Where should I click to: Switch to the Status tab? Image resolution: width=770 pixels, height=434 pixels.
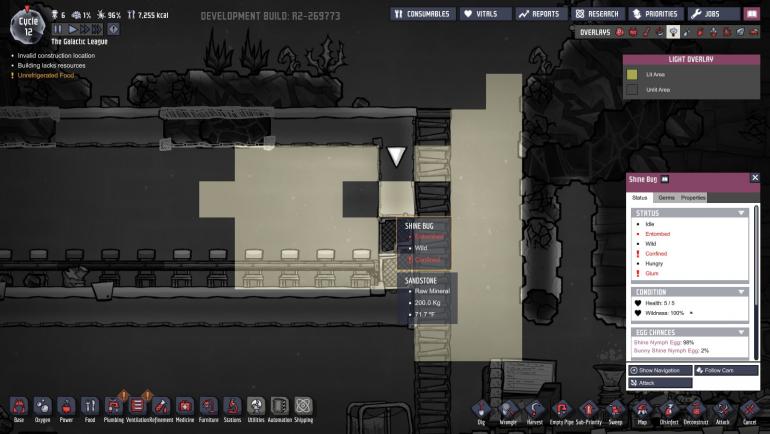click(639, 197)
